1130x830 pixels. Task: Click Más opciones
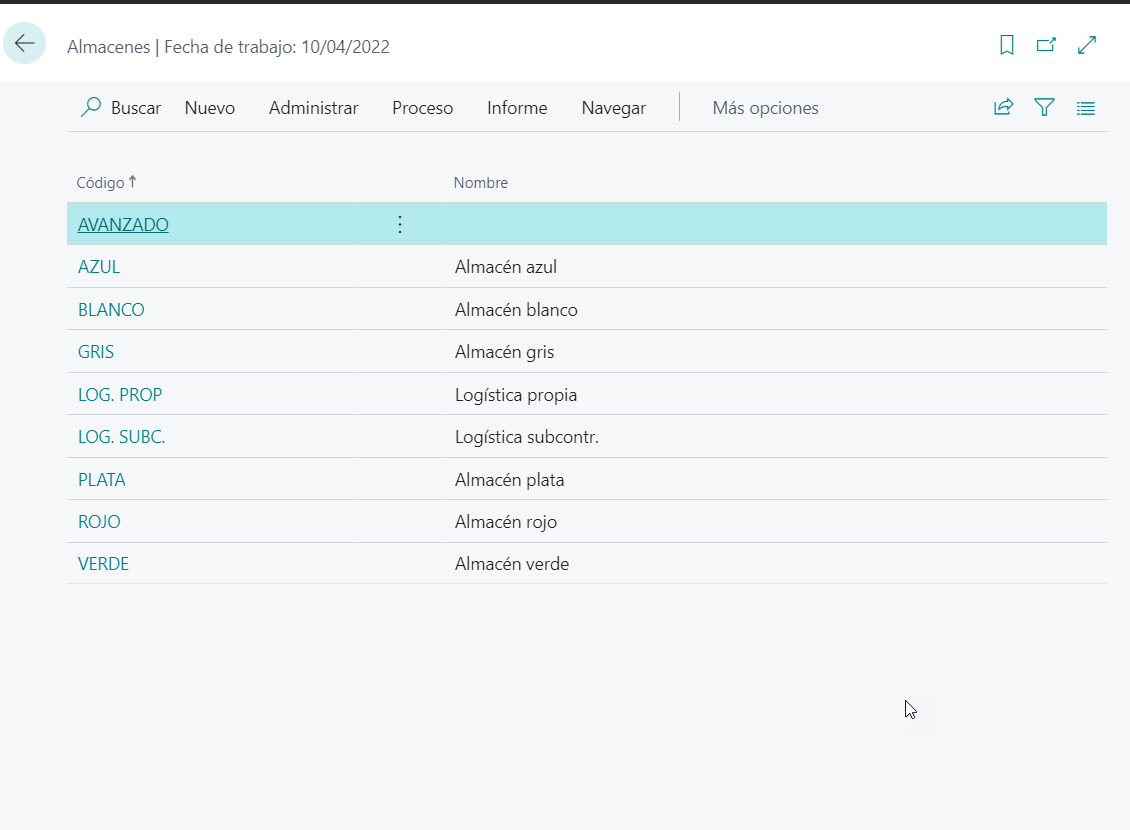click(x=765, y=108)
